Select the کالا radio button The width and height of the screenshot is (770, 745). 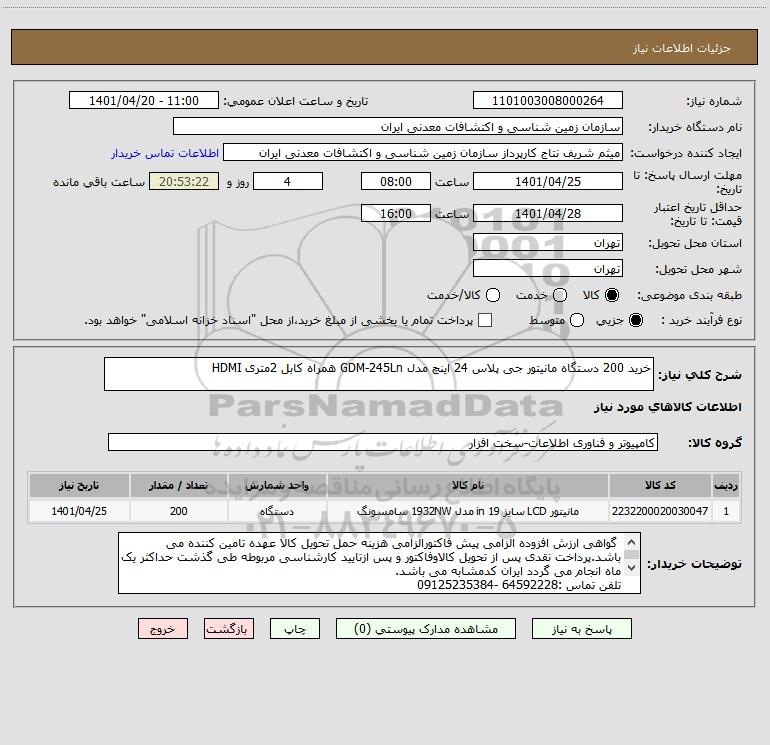612,295
